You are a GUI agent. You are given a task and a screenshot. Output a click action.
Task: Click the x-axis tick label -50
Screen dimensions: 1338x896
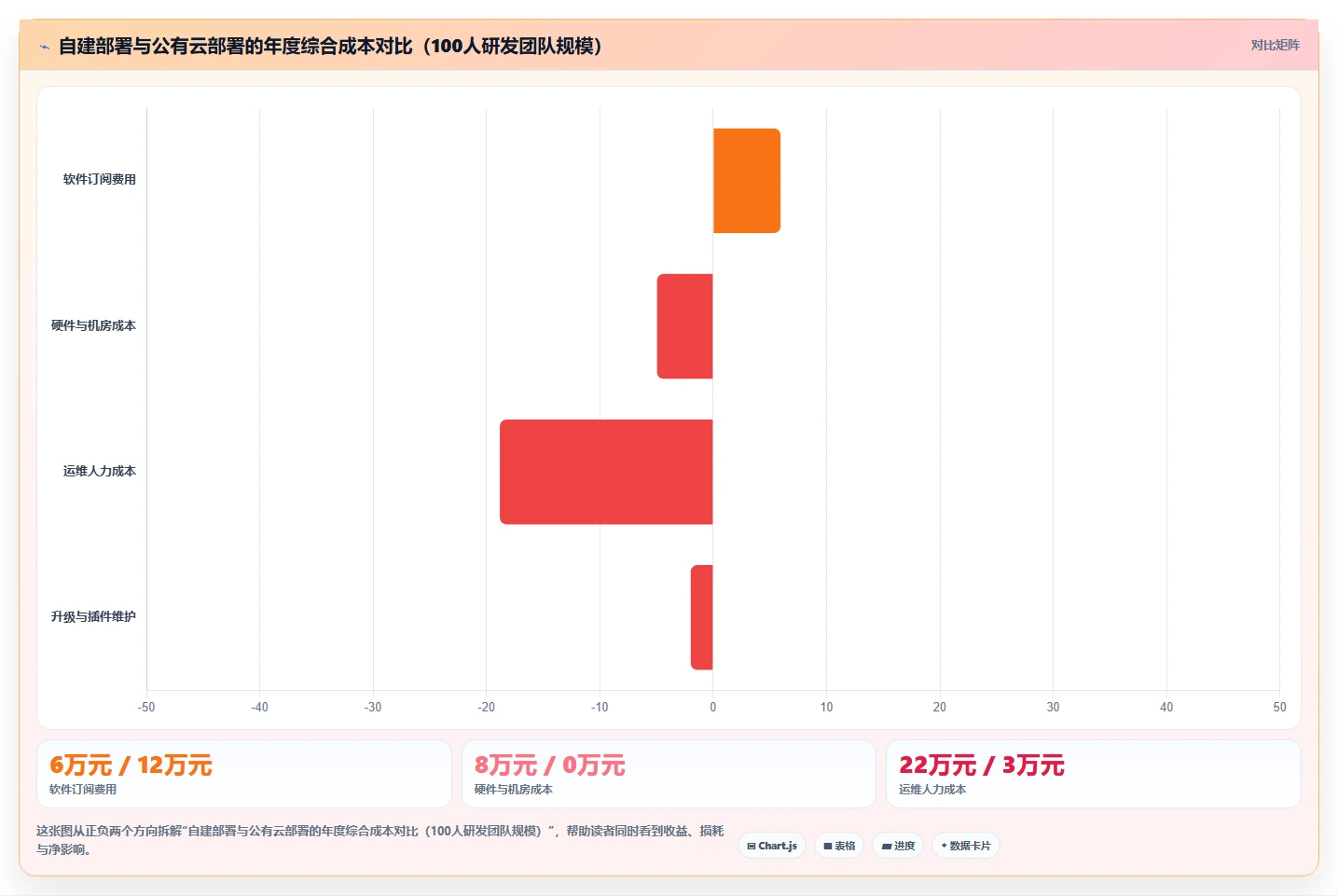[146, 707]
